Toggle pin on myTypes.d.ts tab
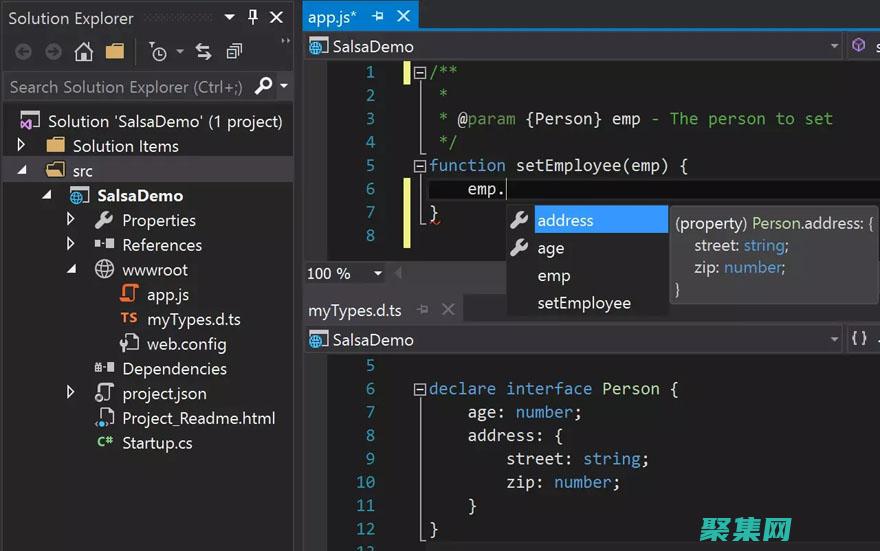 pyautogui.click(x=423, y=310)
